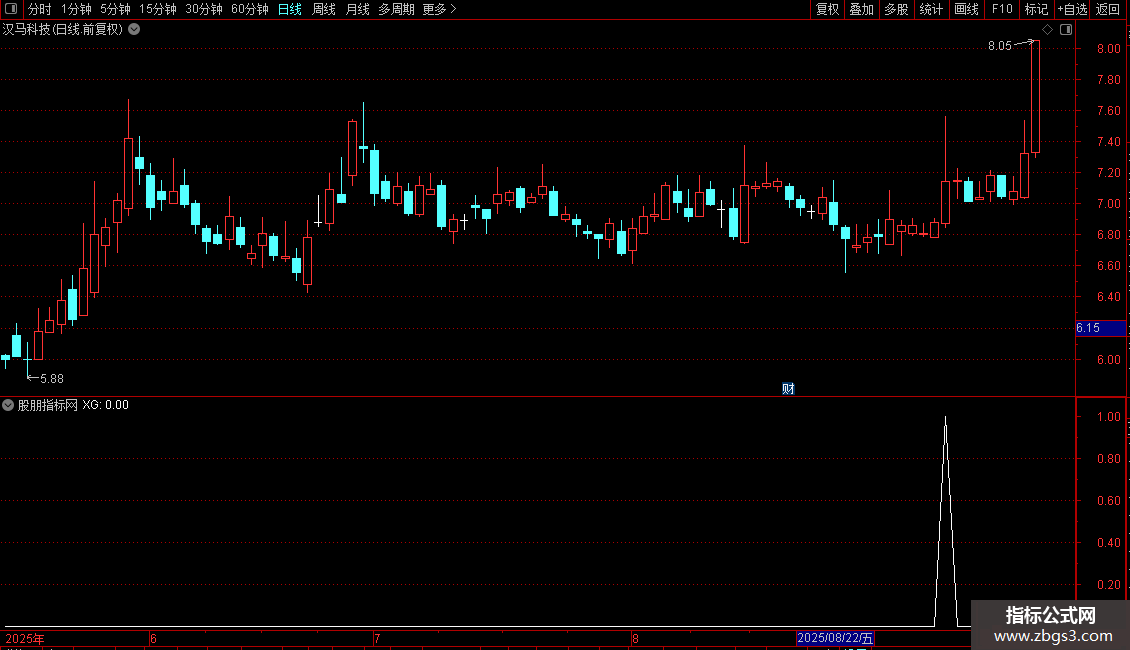This screenshot has height=650, width=1130.
Task: Click the 财 financial marker on chart
Action: (x=788, y=389)
